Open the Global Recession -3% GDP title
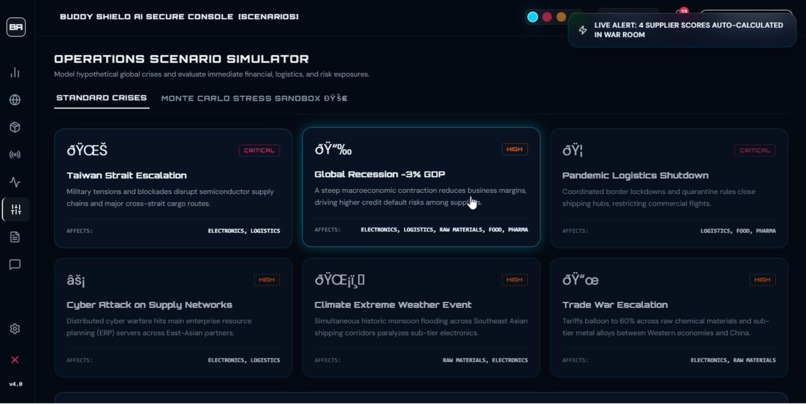 click(380, 174)
